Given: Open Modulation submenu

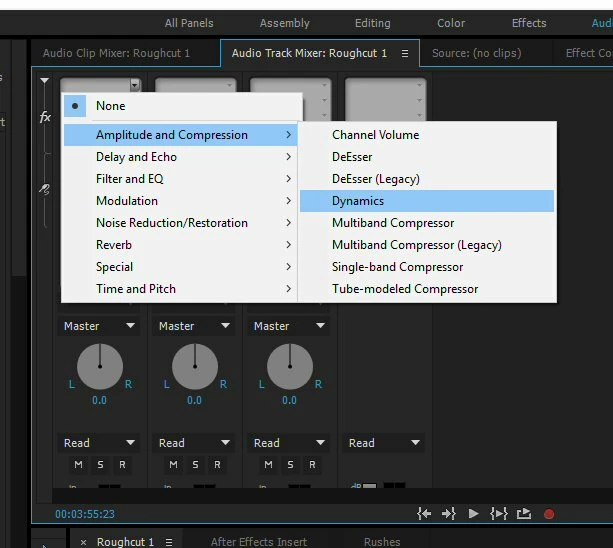Looking at the screenshot, I should (181, 201).
